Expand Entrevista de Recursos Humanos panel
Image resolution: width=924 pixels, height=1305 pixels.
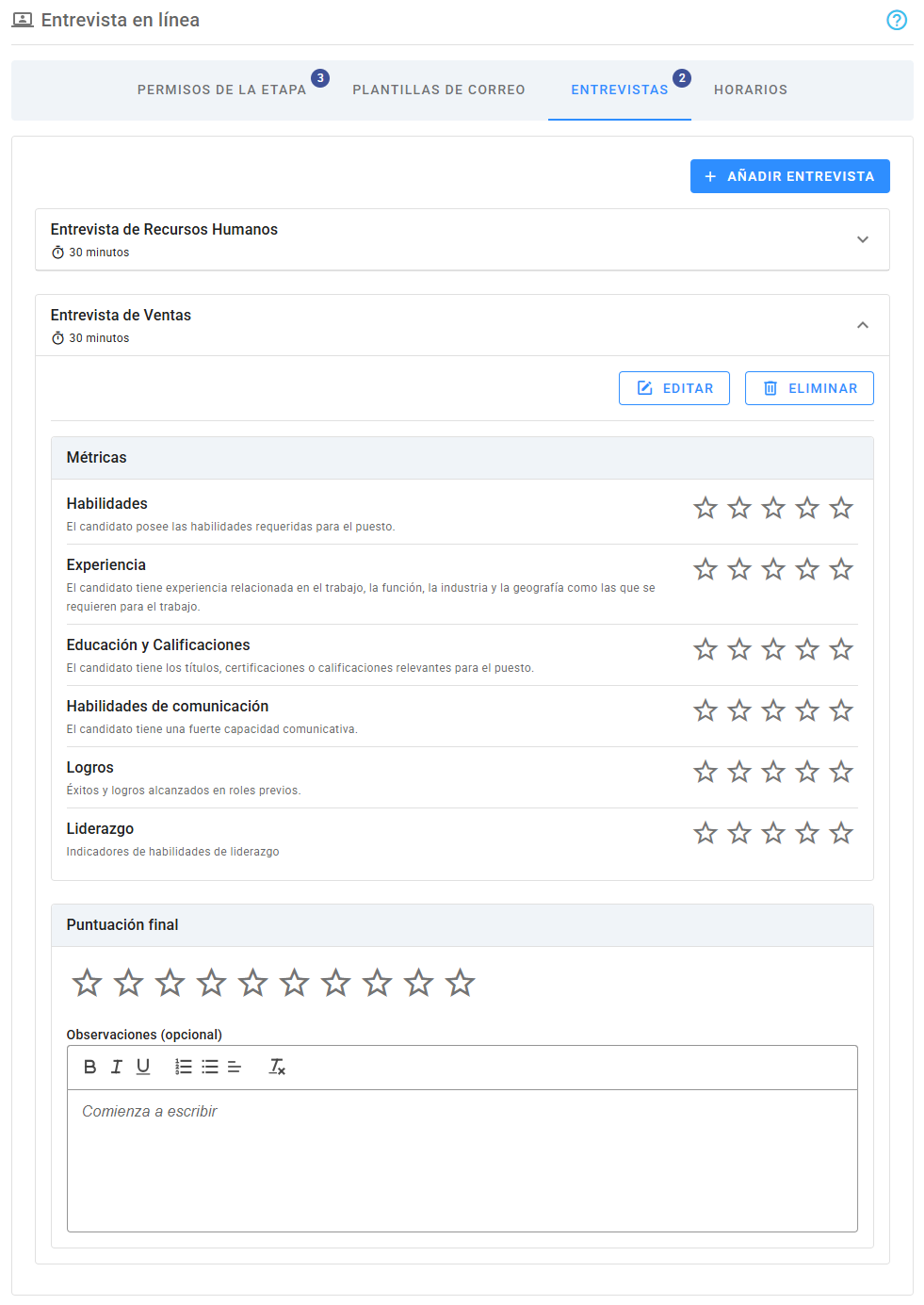[862, 239]
